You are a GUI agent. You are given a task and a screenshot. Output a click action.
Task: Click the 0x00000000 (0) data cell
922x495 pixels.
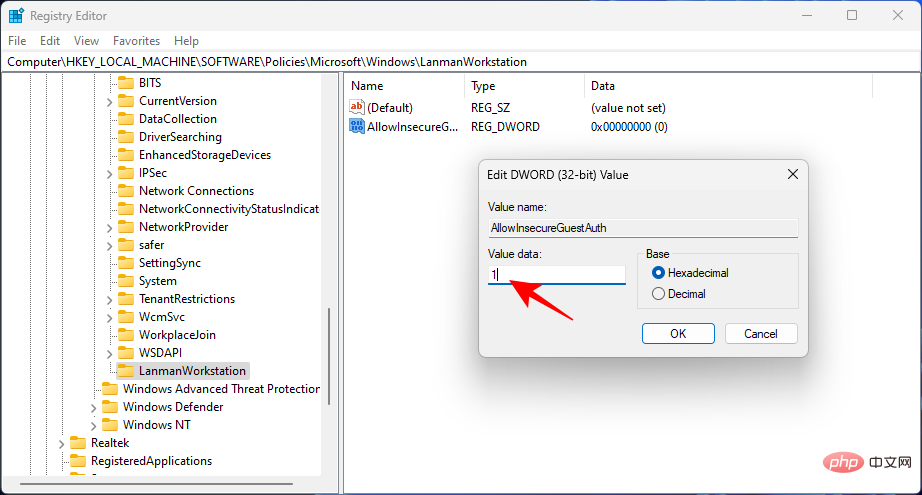629,126
